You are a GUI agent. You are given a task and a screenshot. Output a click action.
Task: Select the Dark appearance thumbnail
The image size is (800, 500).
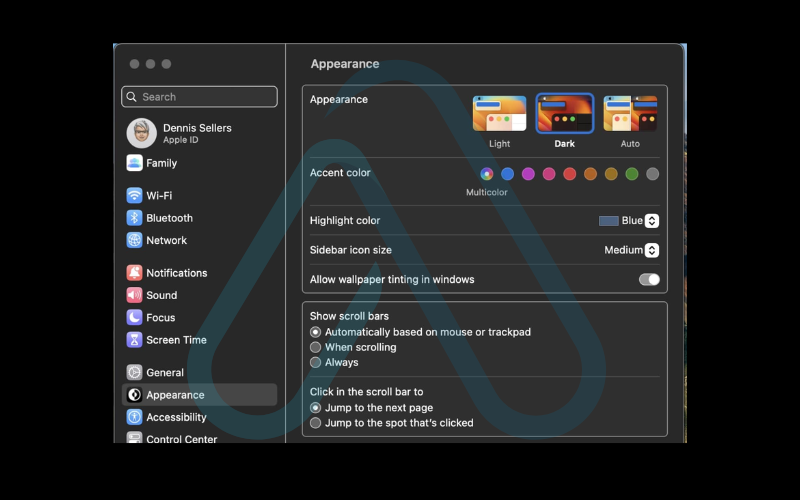tap(565, 114)
